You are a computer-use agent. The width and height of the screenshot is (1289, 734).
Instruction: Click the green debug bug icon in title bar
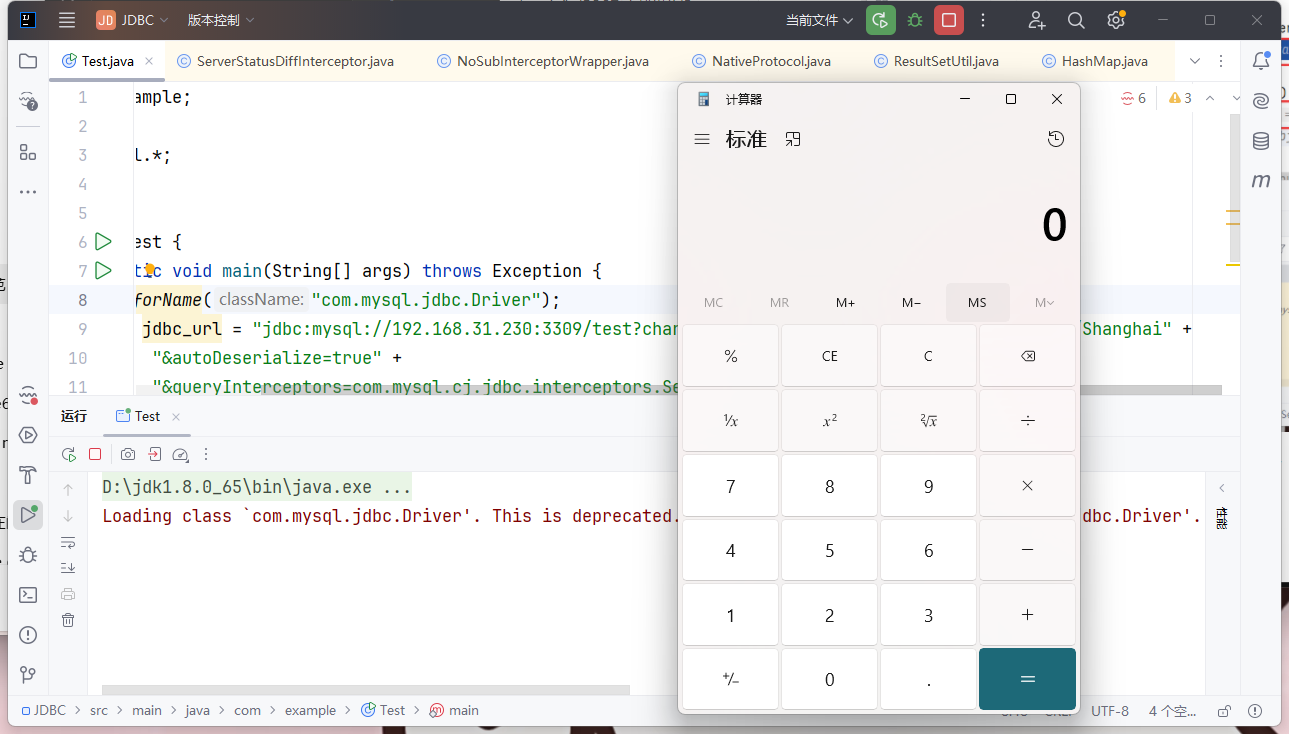pos(914,20)
